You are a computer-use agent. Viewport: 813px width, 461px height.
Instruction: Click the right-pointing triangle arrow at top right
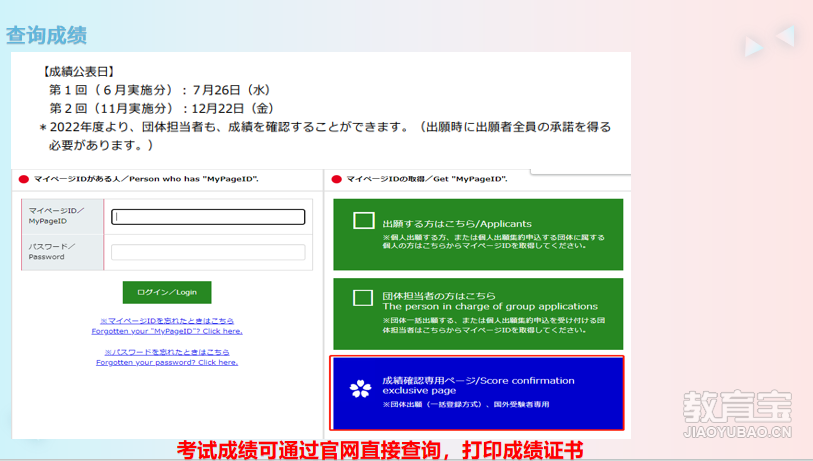pos(754,46)
